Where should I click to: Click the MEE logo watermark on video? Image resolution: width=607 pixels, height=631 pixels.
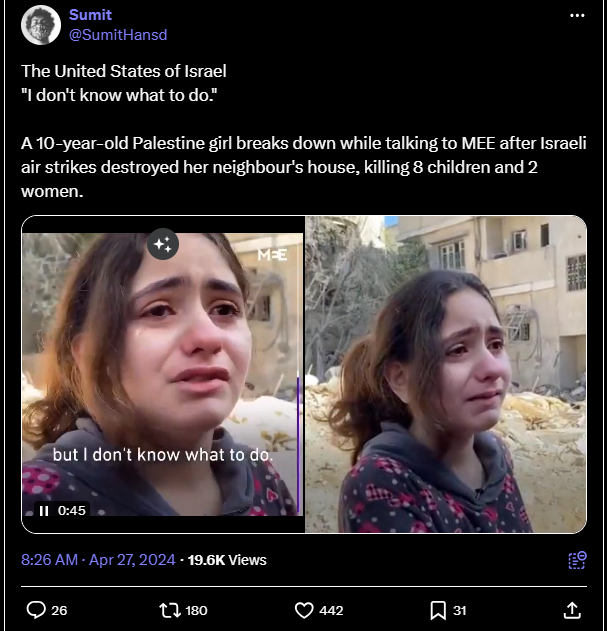tap(272, 255)
